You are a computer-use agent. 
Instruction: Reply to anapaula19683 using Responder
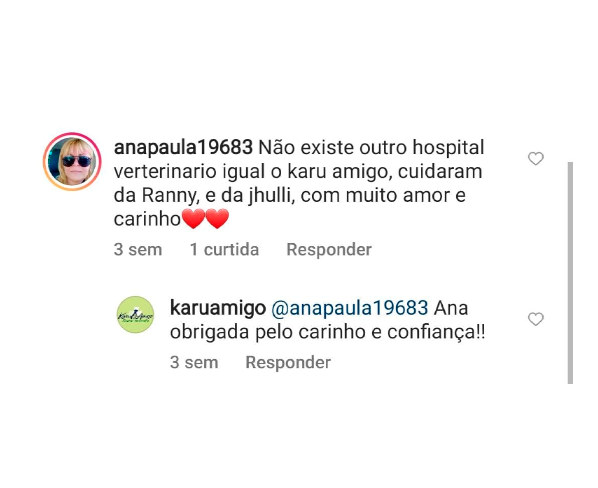[x=329, y=250]
